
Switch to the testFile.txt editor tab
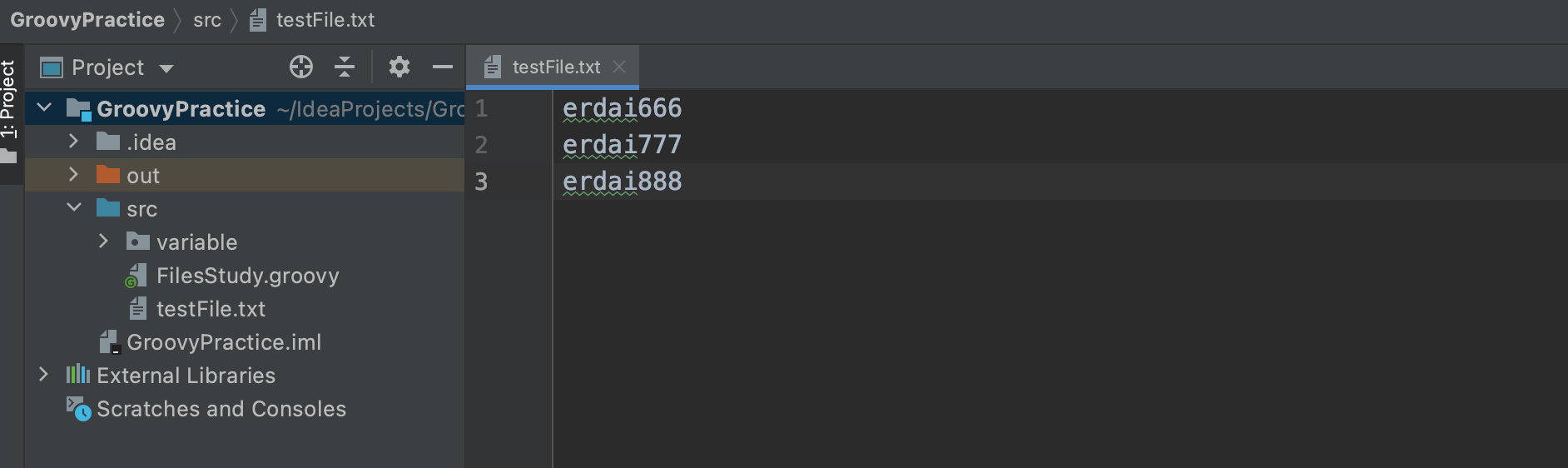pyautogui.click(x=555, y=67)
